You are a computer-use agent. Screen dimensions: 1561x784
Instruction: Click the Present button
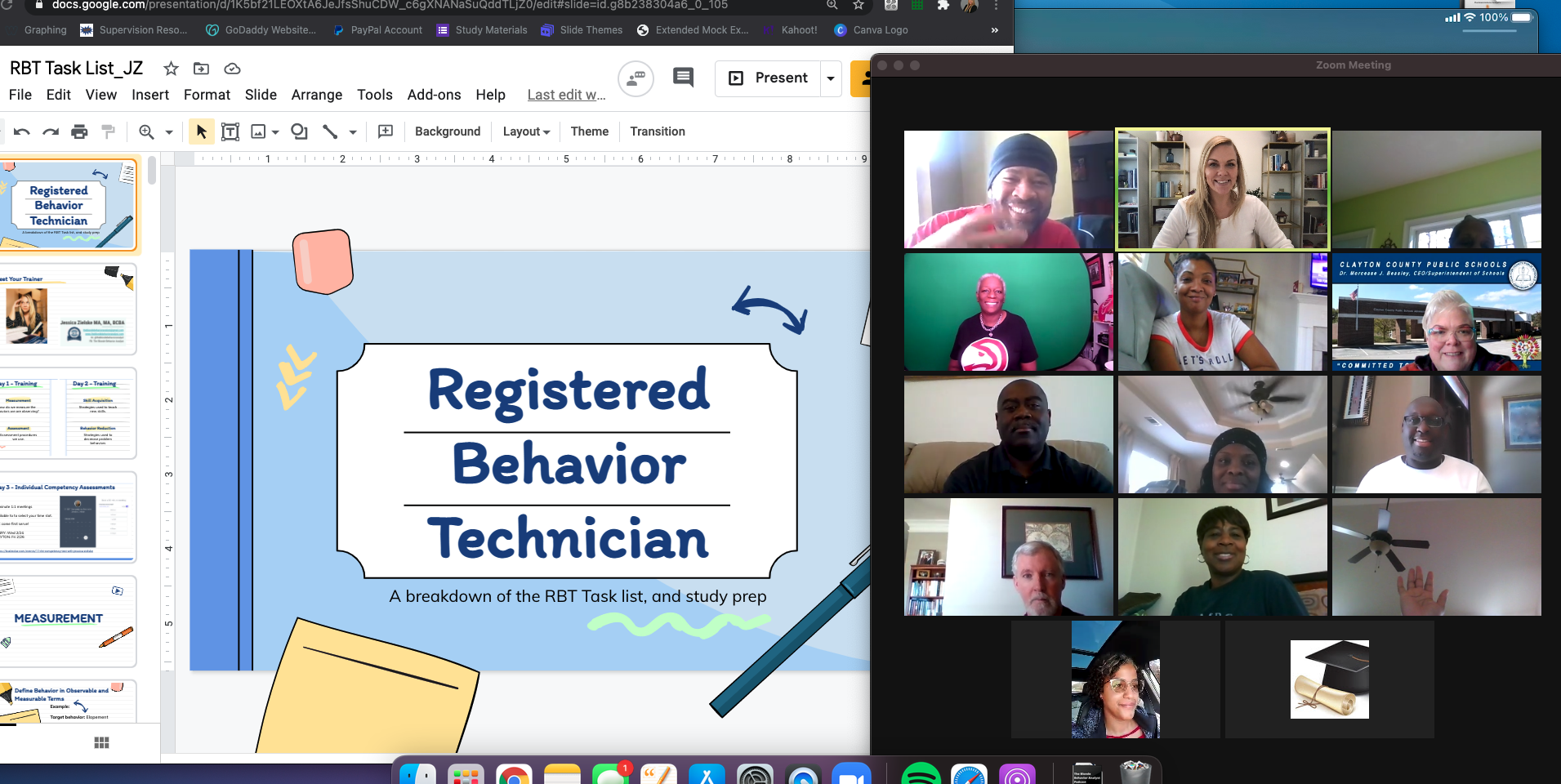768,78
